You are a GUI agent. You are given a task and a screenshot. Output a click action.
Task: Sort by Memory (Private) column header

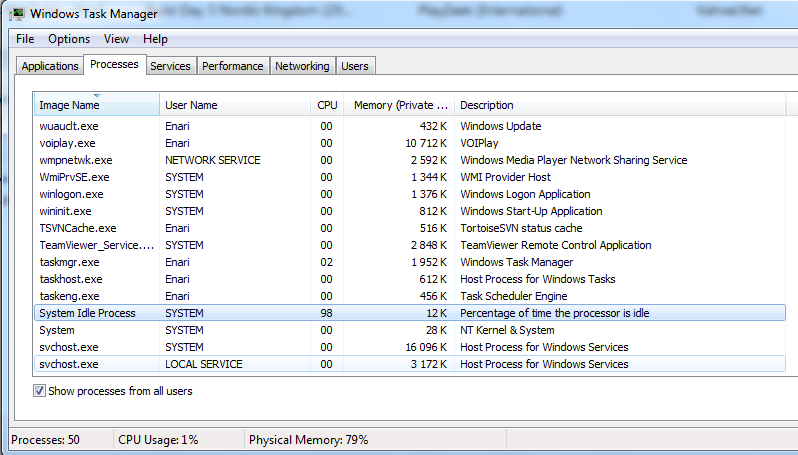coord(400,105)
